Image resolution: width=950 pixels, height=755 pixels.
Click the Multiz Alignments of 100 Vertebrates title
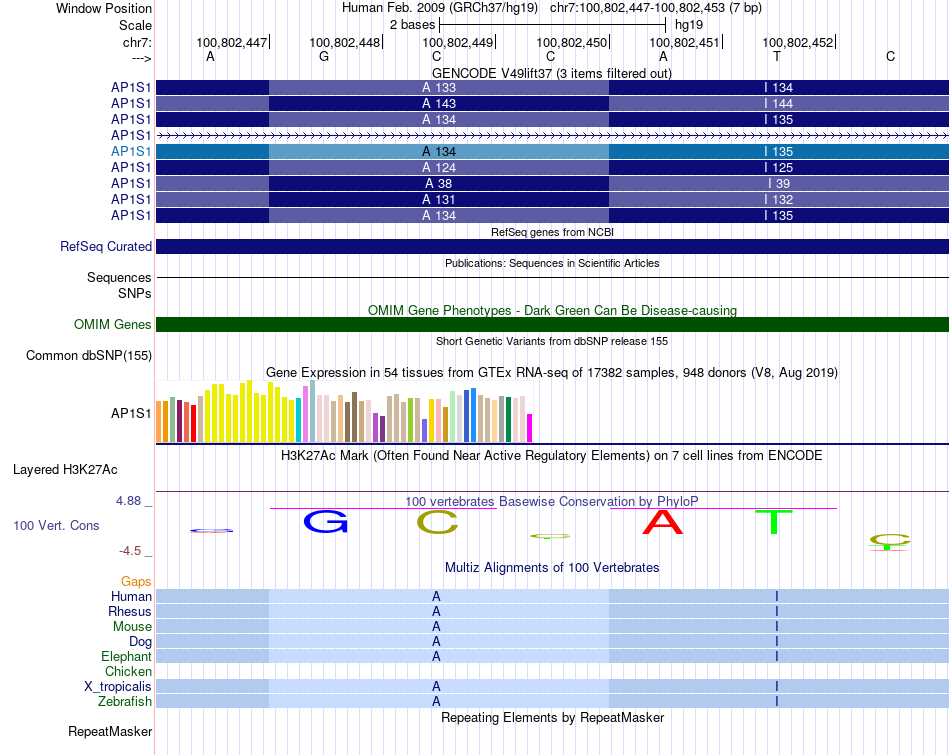552,568
